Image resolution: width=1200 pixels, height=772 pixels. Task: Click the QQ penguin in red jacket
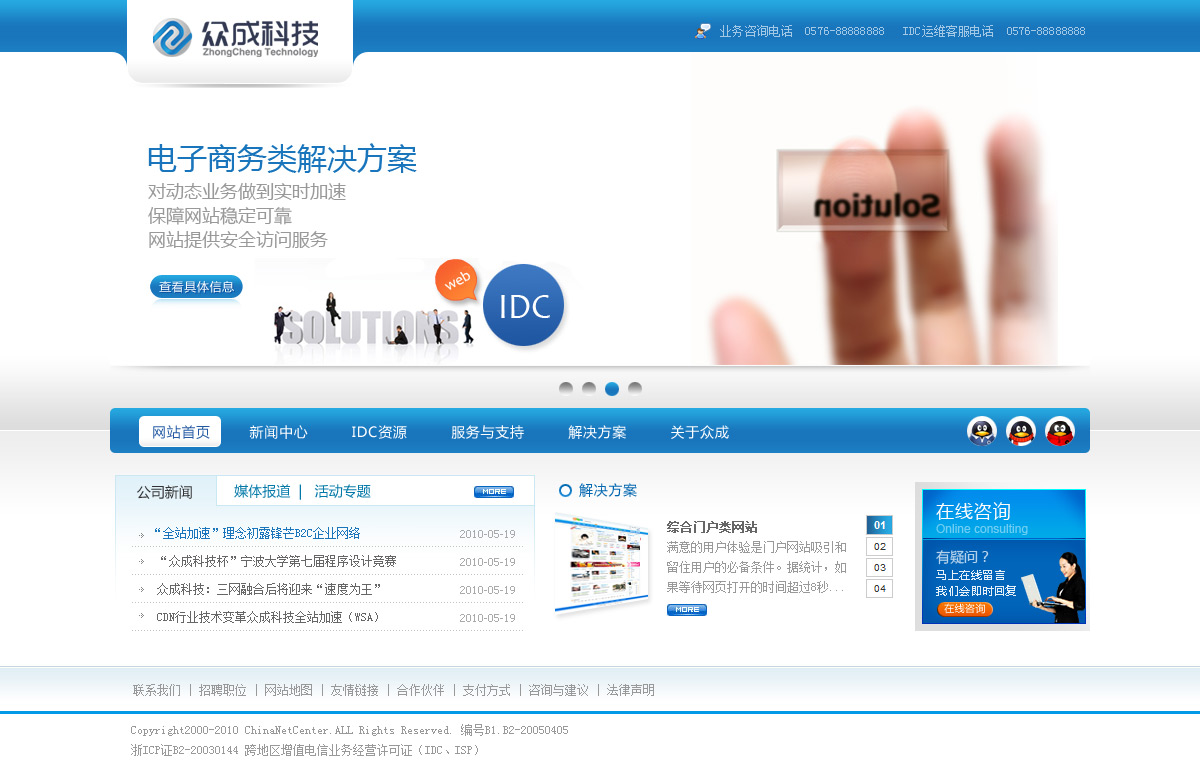click(1060, 431)
